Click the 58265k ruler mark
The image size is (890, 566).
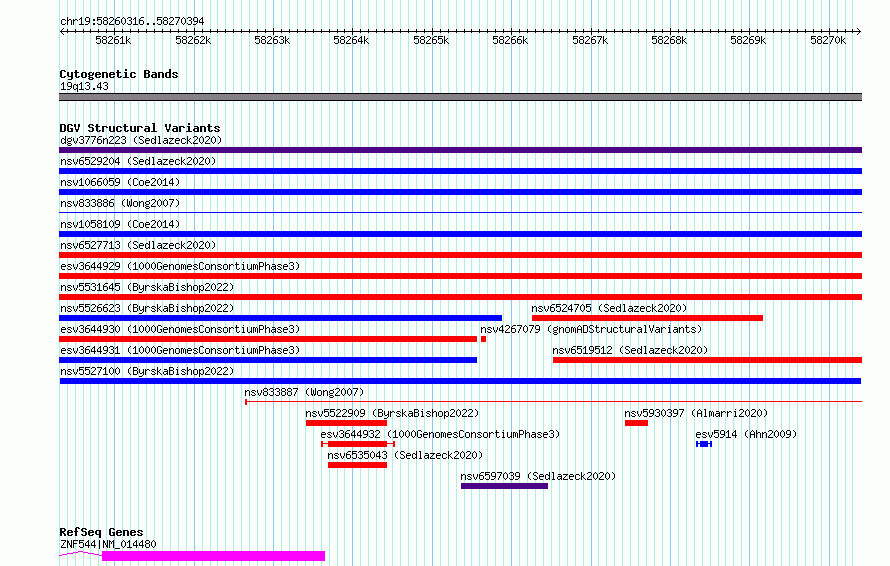click(x=431, y=40)
